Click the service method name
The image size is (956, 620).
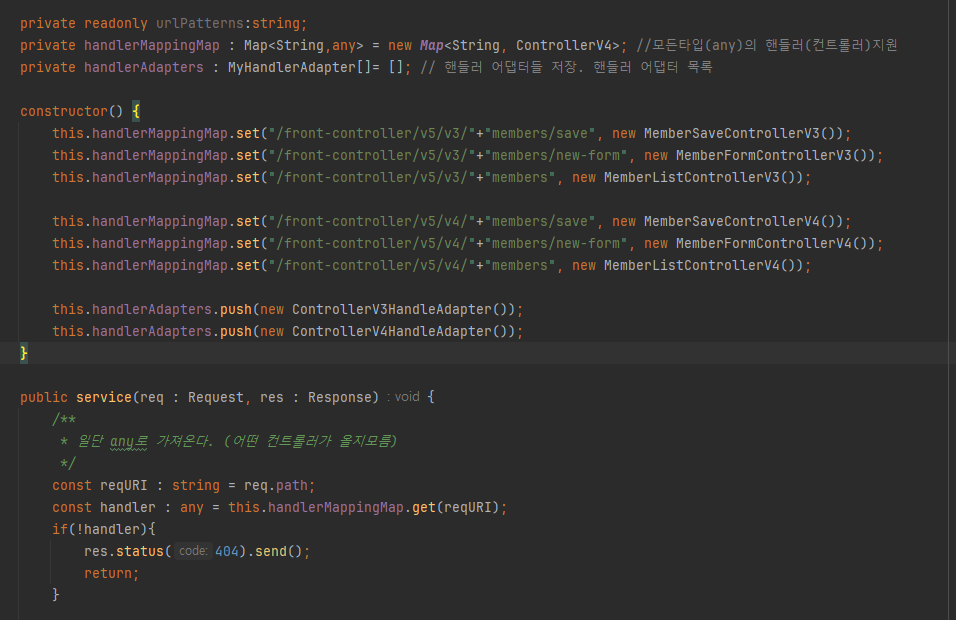point(104,397)
